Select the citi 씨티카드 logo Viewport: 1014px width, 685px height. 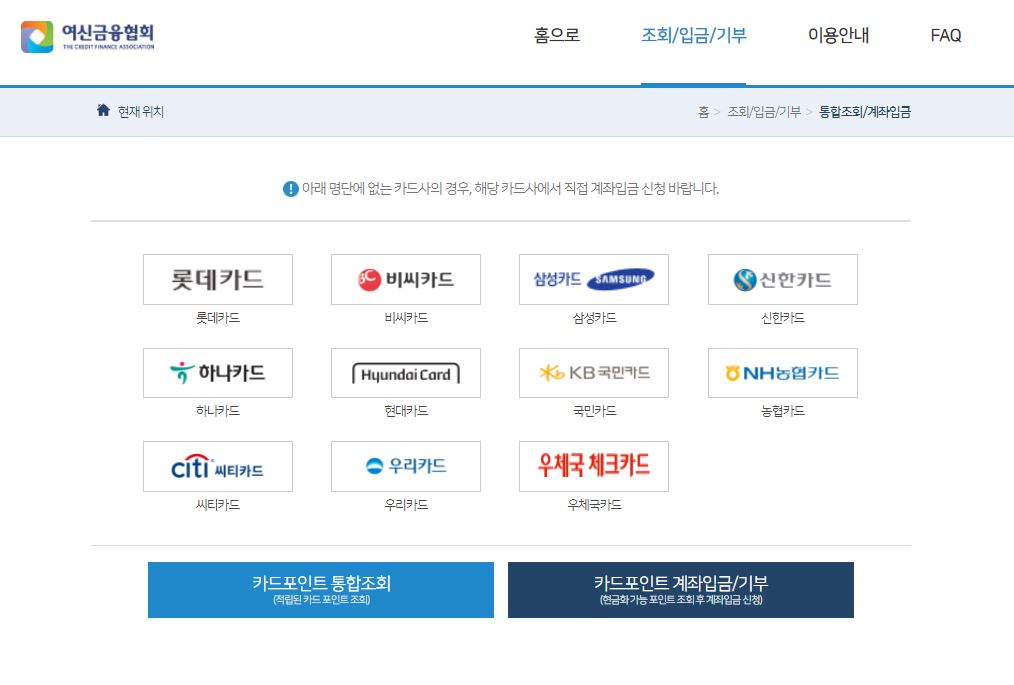point(218,466)
